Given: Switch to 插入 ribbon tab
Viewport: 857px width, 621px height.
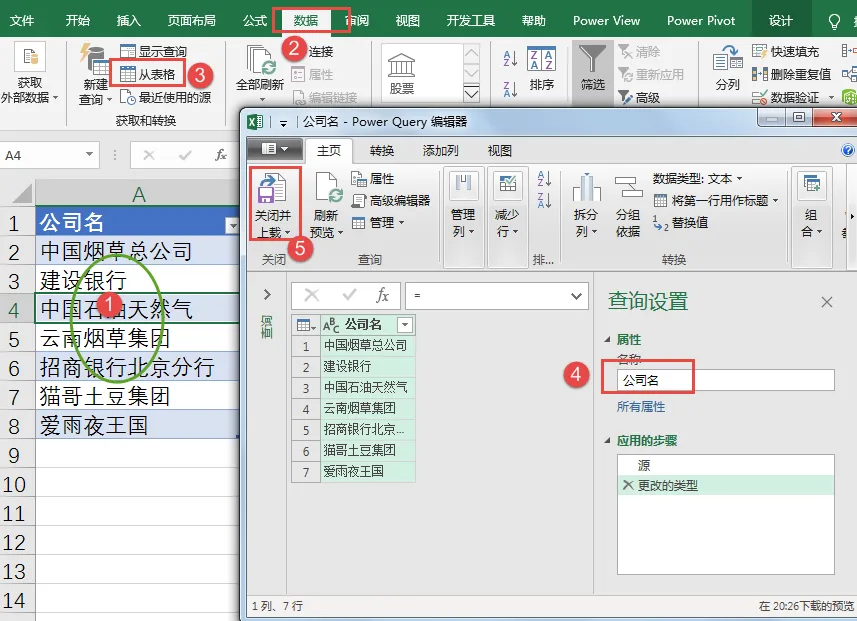Looking at the screenshot, I should [128, 21].
